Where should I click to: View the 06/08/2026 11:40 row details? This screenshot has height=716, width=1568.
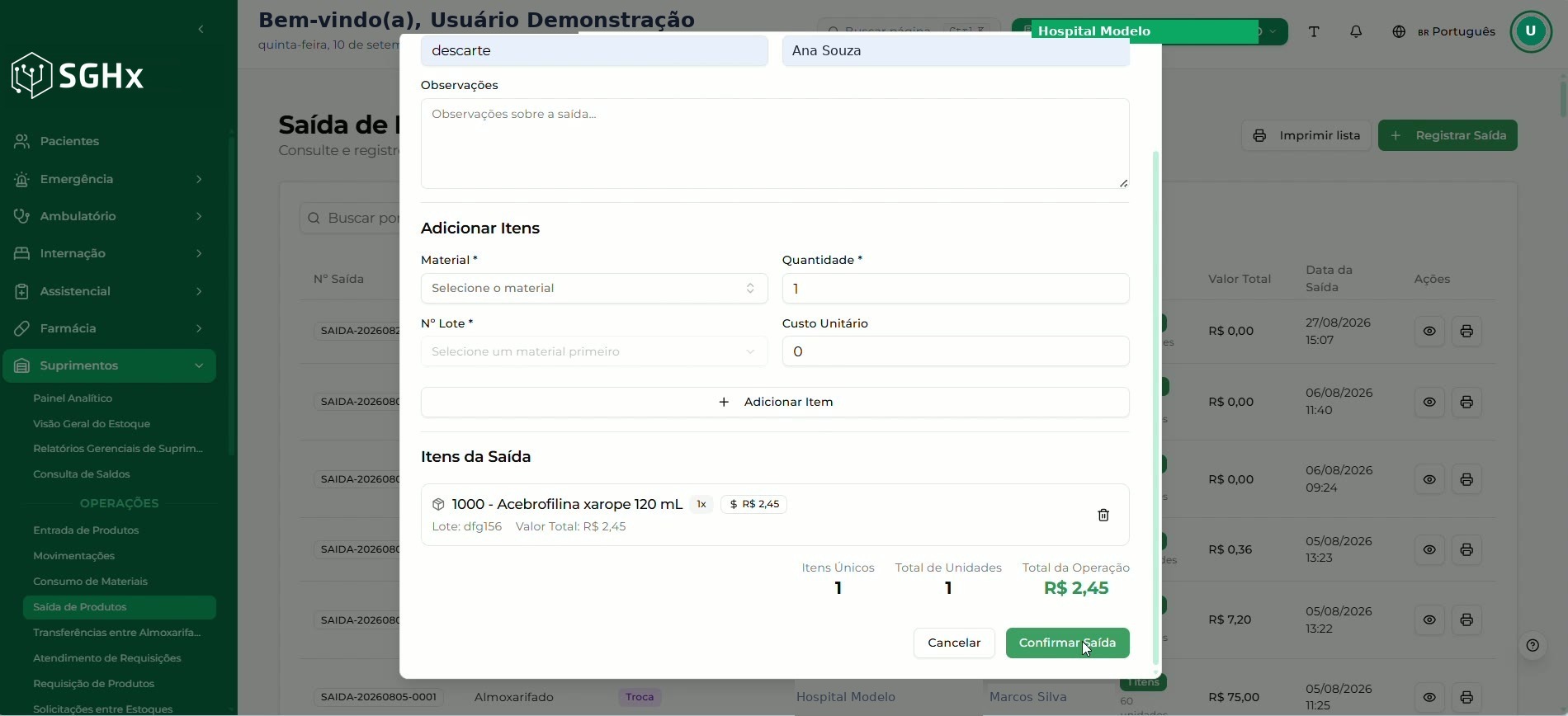click(1429, 402)
